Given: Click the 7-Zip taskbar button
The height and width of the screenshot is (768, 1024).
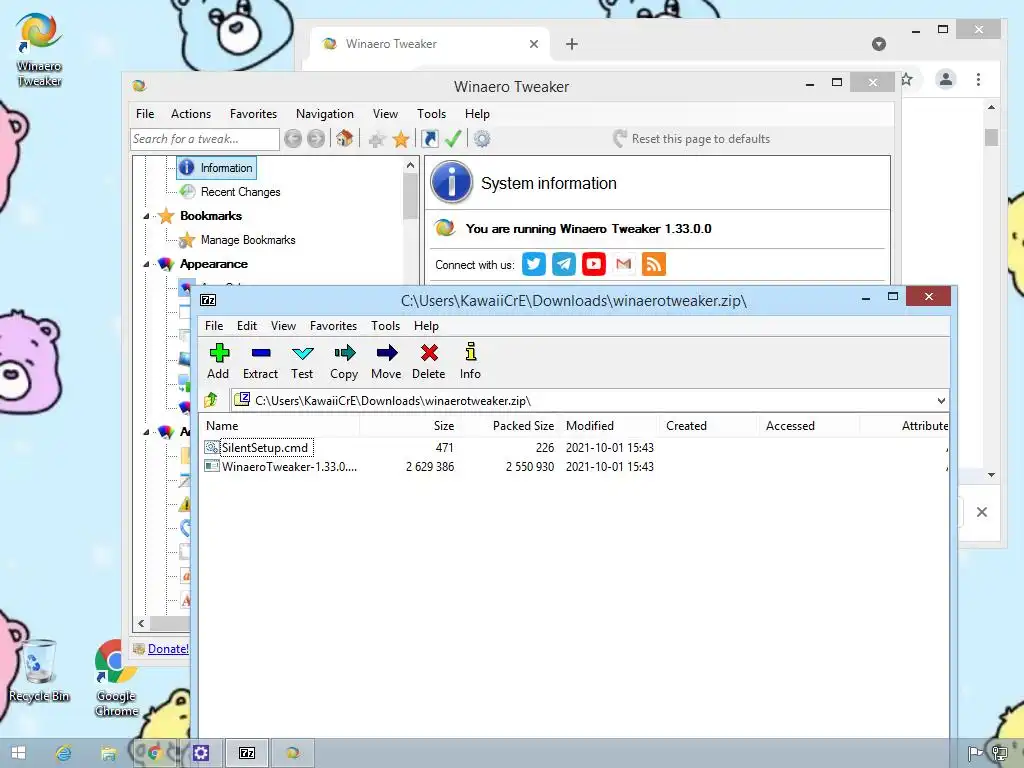Looking at the screenshot, I should click(x=247, y=753).
